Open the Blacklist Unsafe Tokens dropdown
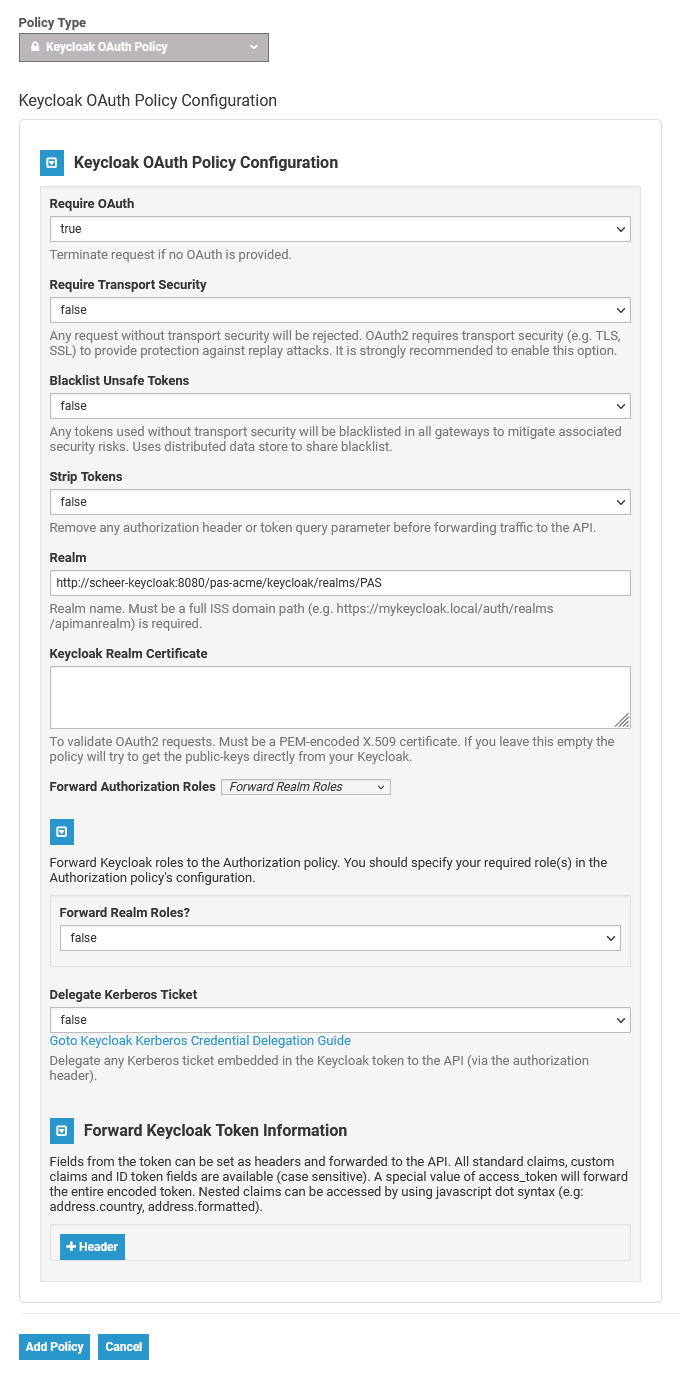The height and width of the screenshot is (1379, 680). [x=340, y=406]
